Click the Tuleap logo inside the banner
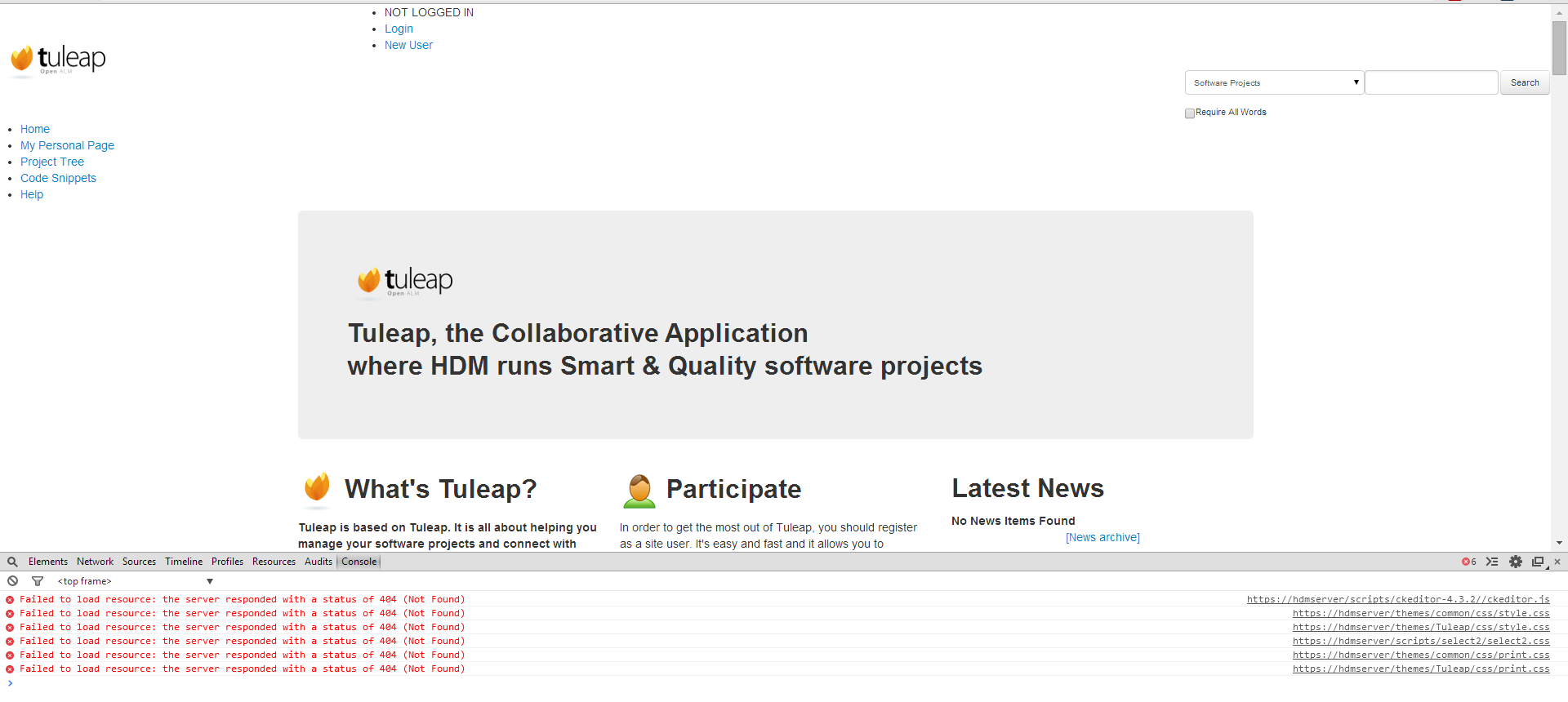 (405, 282)
